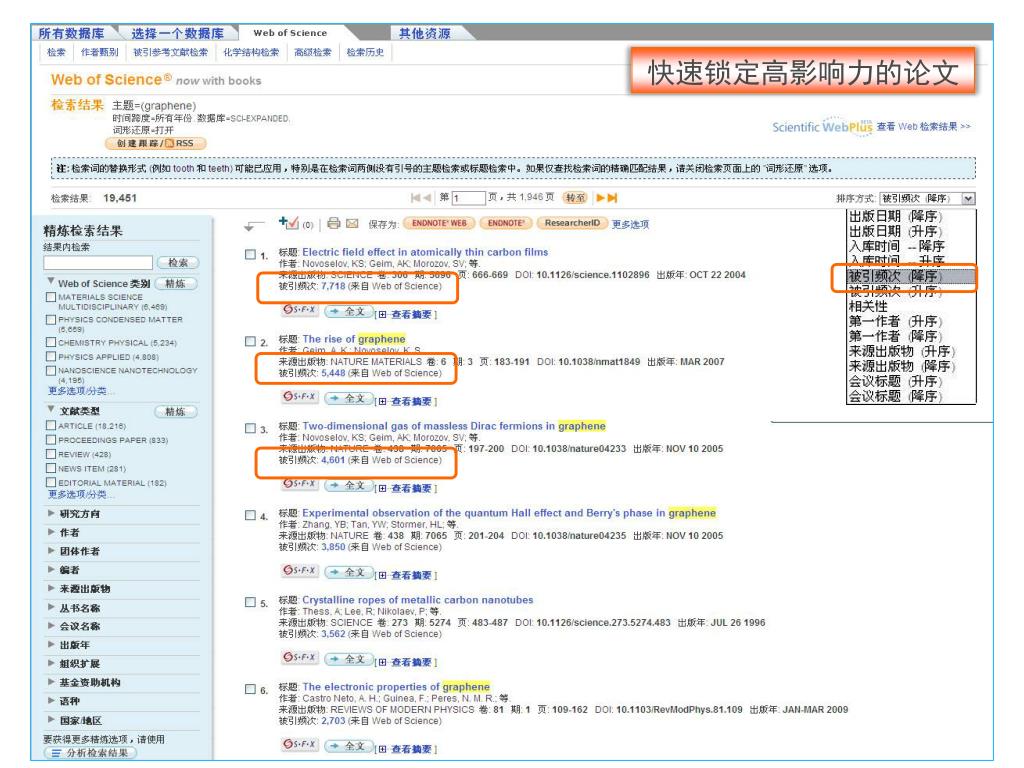Select 会议标题 (降序) sort option
1024x768 pixels.
895,396
